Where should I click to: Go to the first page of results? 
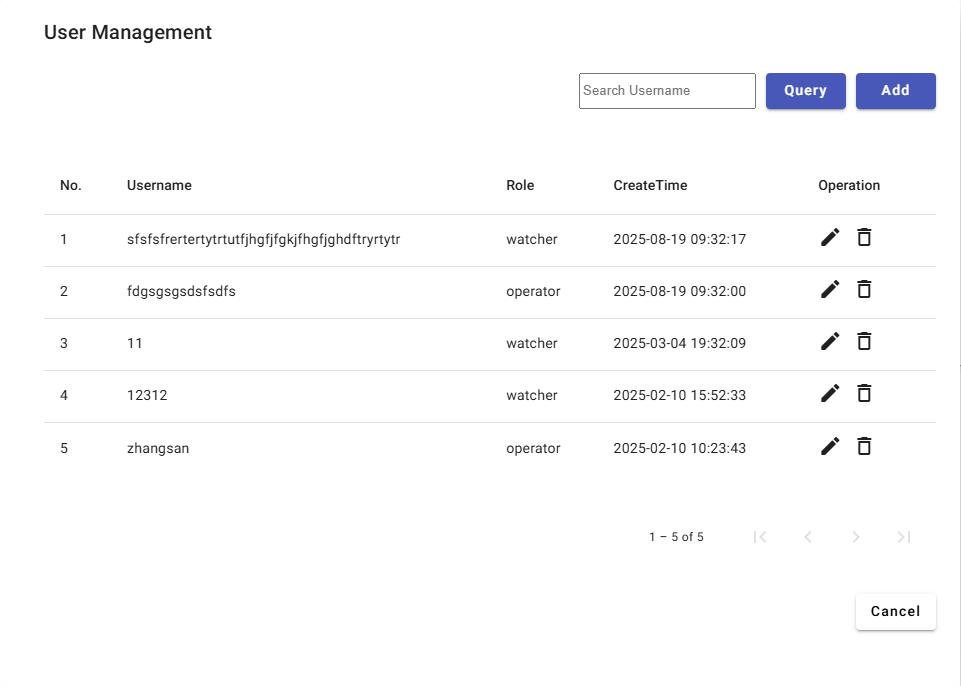tap(760, 537)
